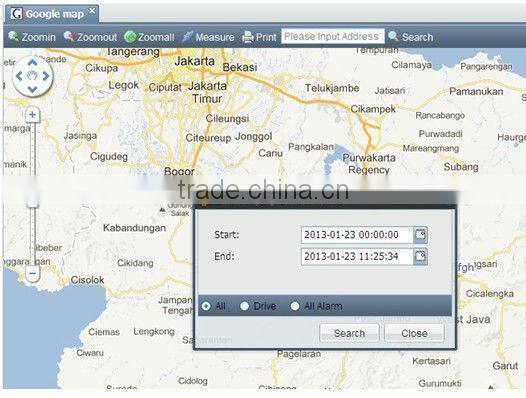Click the Garut label on map

click(x=505, y=365)
